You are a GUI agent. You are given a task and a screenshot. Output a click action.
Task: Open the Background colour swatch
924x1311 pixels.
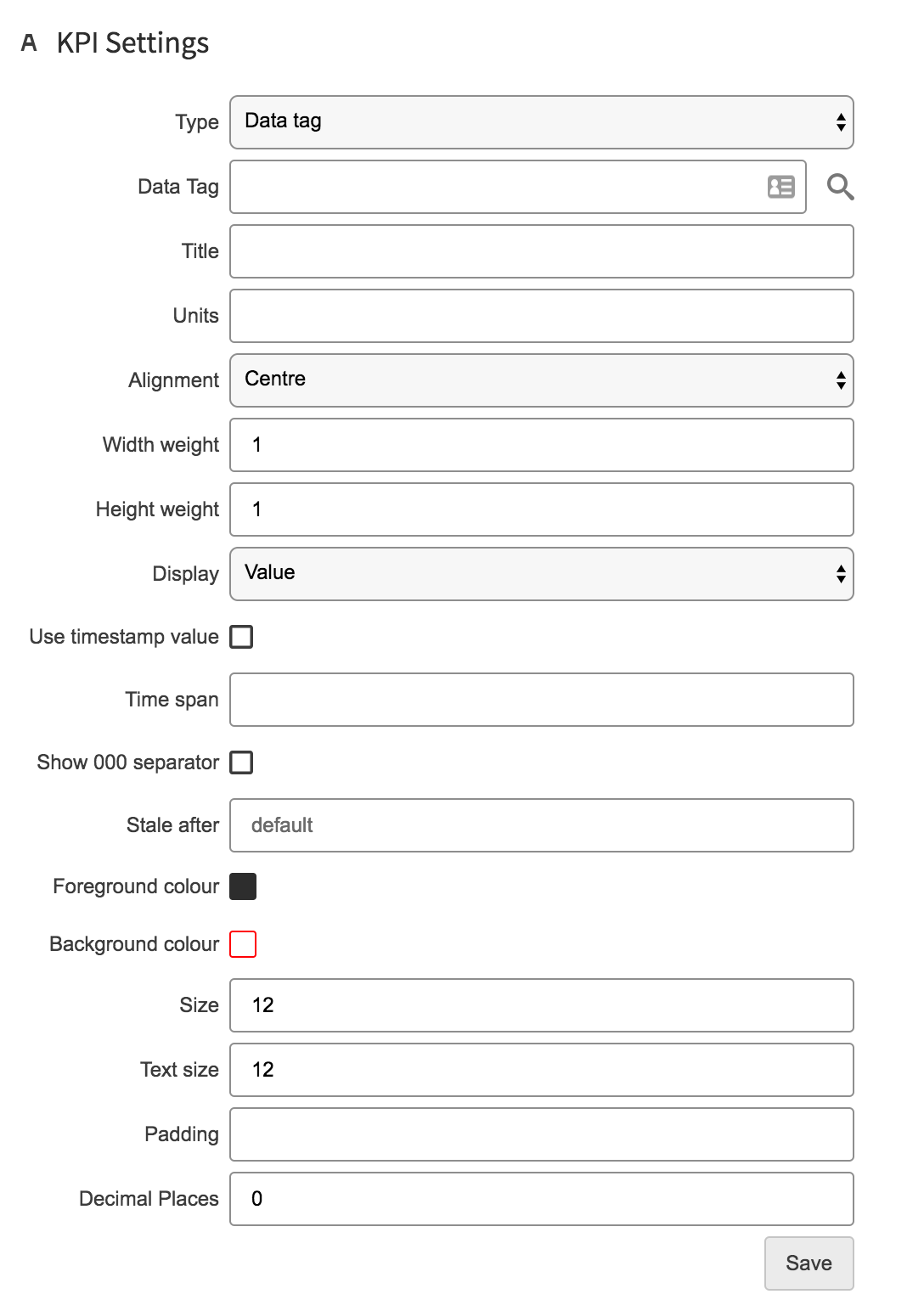243,944
